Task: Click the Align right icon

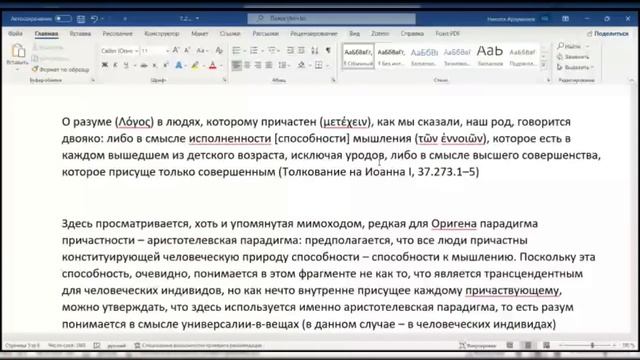Action: [258, 65]
